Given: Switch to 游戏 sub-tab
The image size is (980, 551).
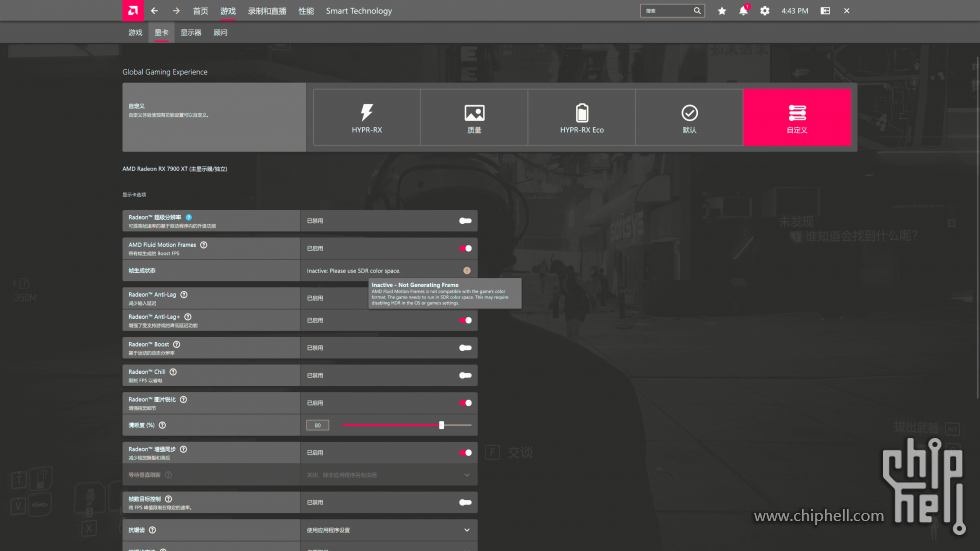Looking at the screenshot, I should pos(136,32).
